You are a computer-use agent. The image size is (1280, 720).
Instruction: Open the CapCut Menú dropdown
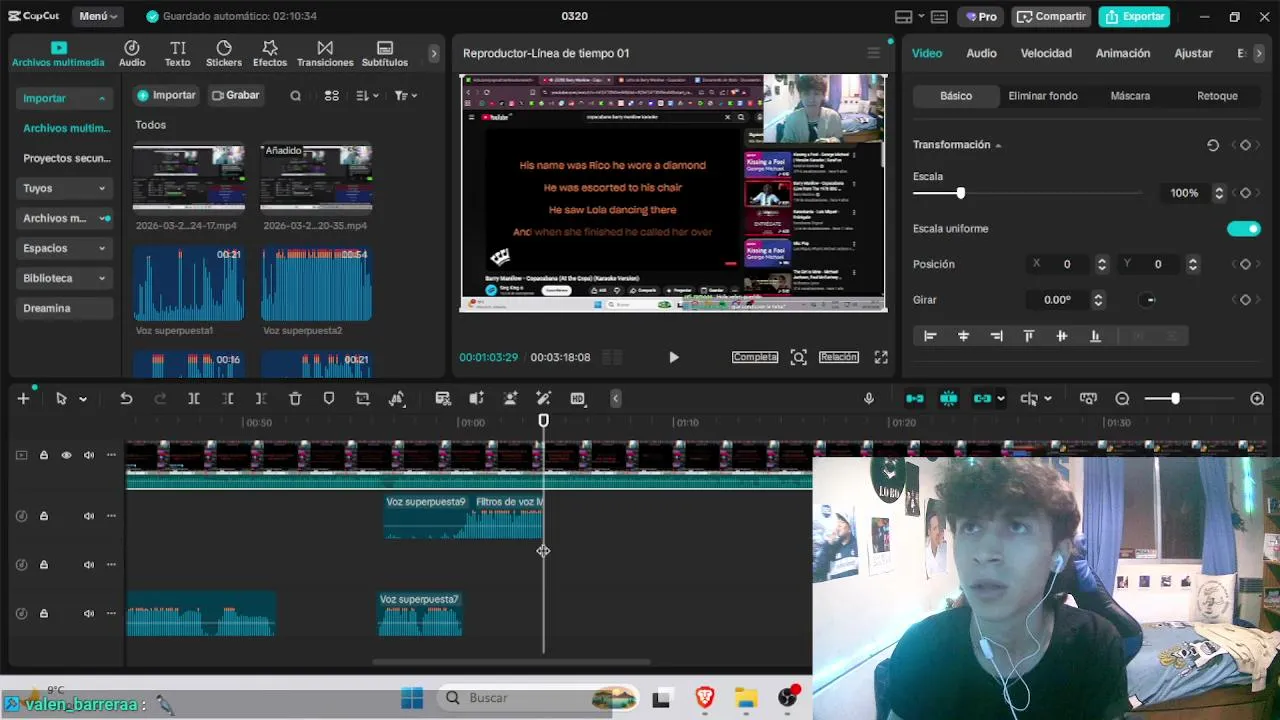[98, 16]
